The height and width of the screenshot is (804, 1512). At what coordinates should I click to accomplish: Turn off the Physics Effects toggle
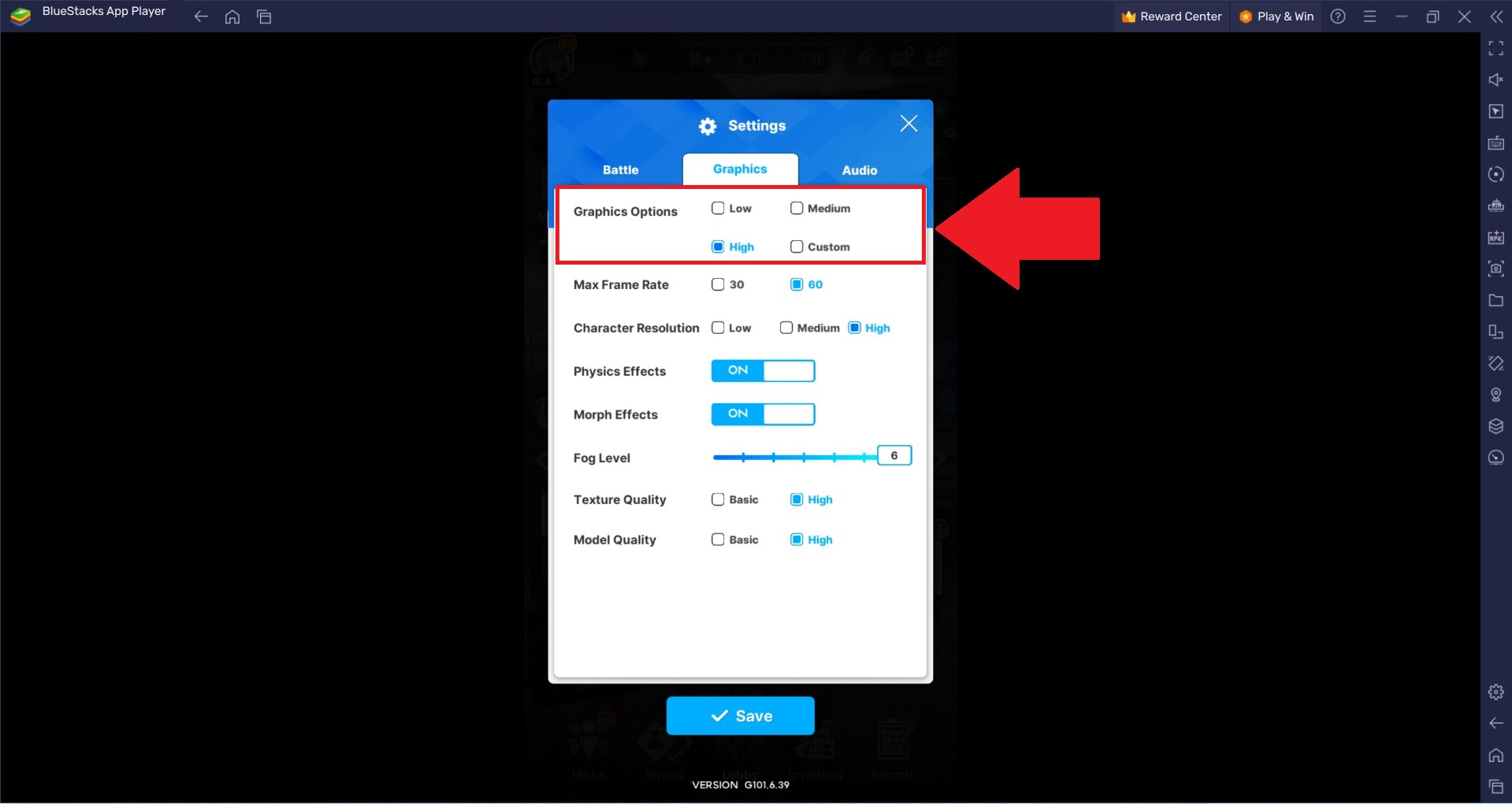point(763,371)
